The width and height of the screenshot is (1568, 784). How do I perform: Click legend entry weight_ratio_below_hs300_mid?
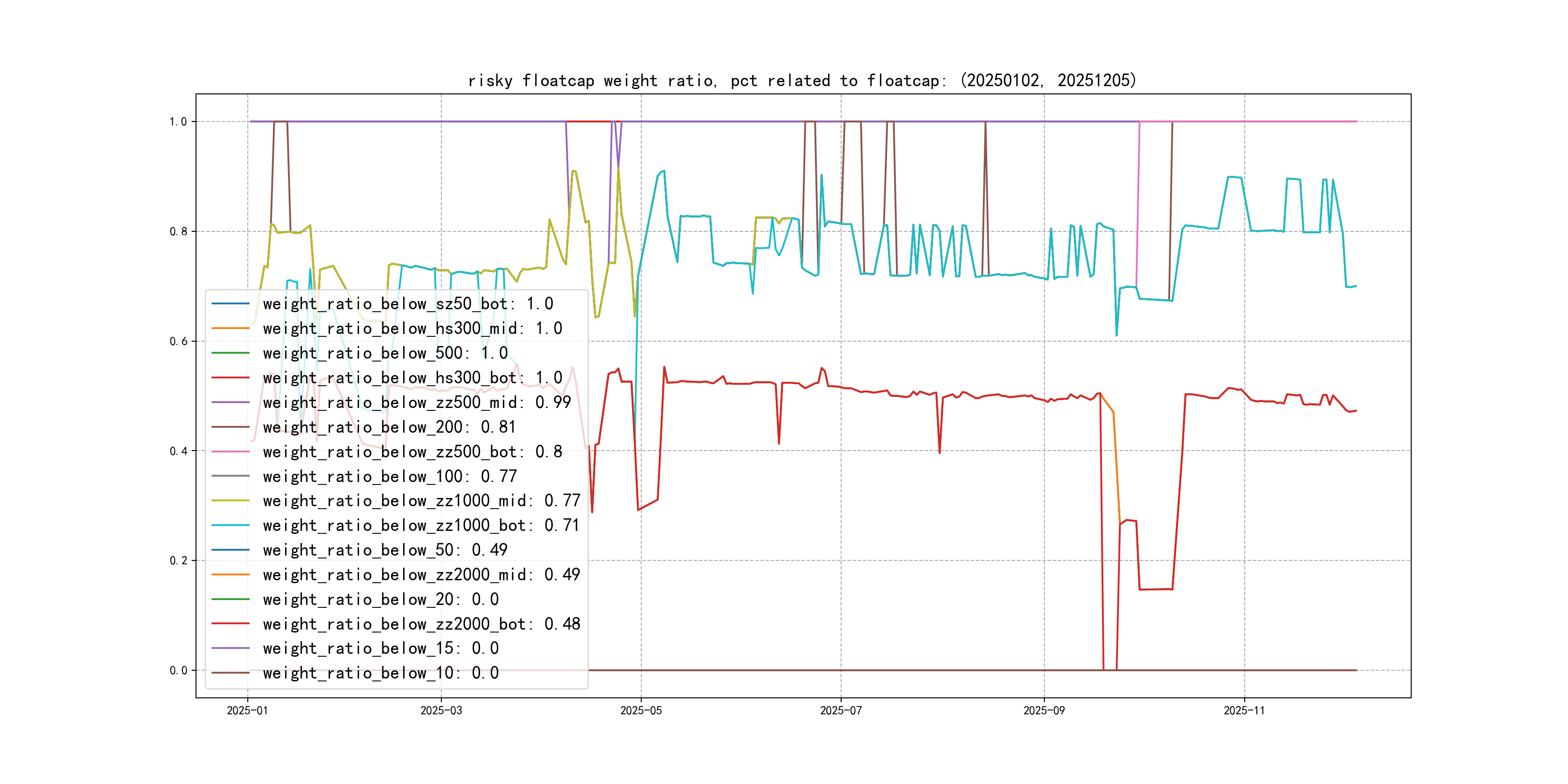click(x=412, y=329)
